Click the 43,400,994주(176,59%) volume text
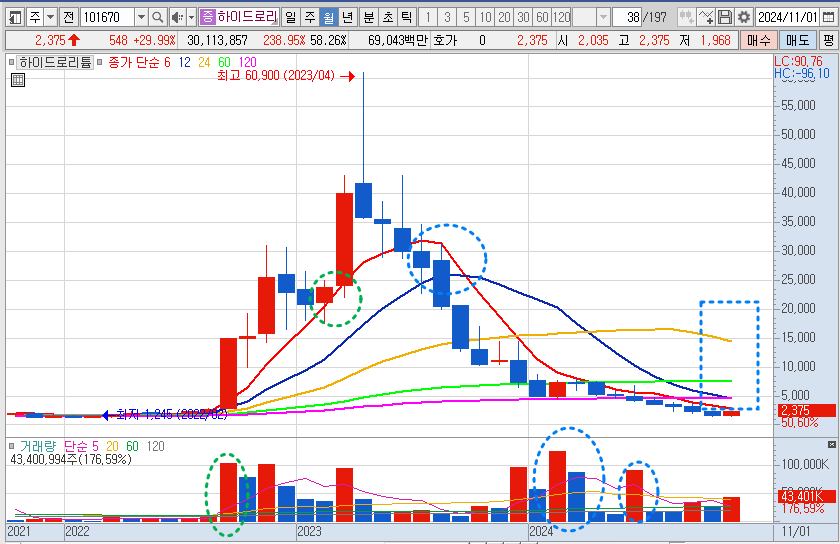Screen dimensions: 840x544 pos(71,459)
